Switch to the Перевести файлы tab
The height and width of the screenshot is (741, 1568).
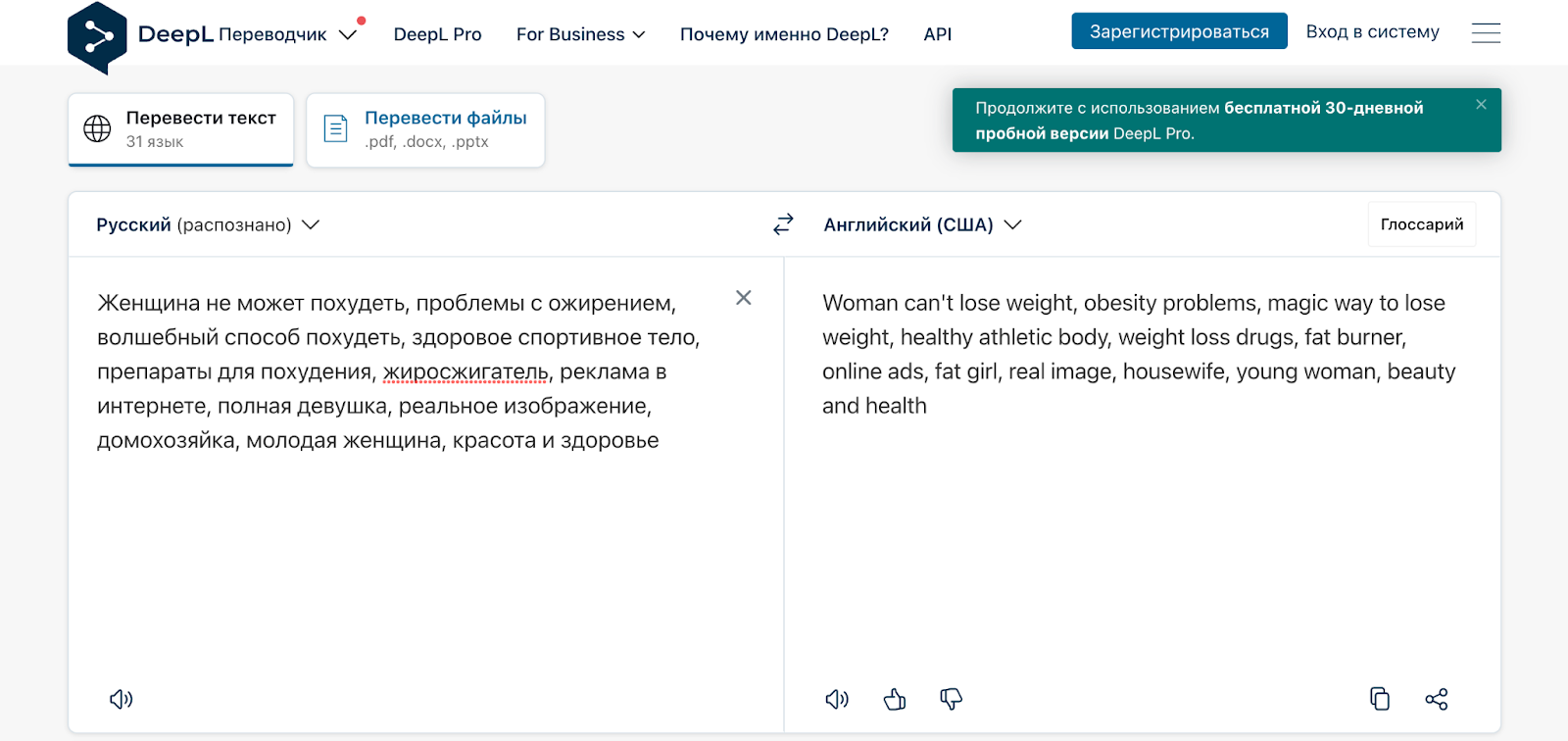click(x=425, y=129)
